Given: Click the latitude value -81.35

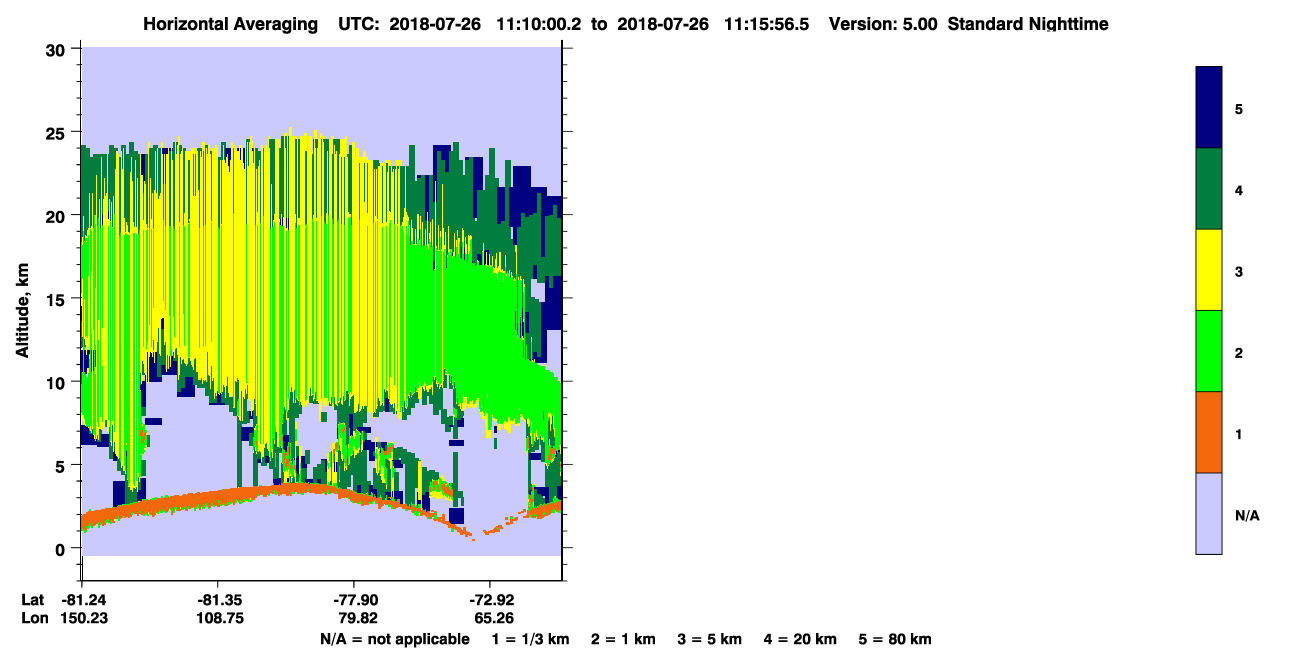Looking at the screenshot, I should coord(218,599).
